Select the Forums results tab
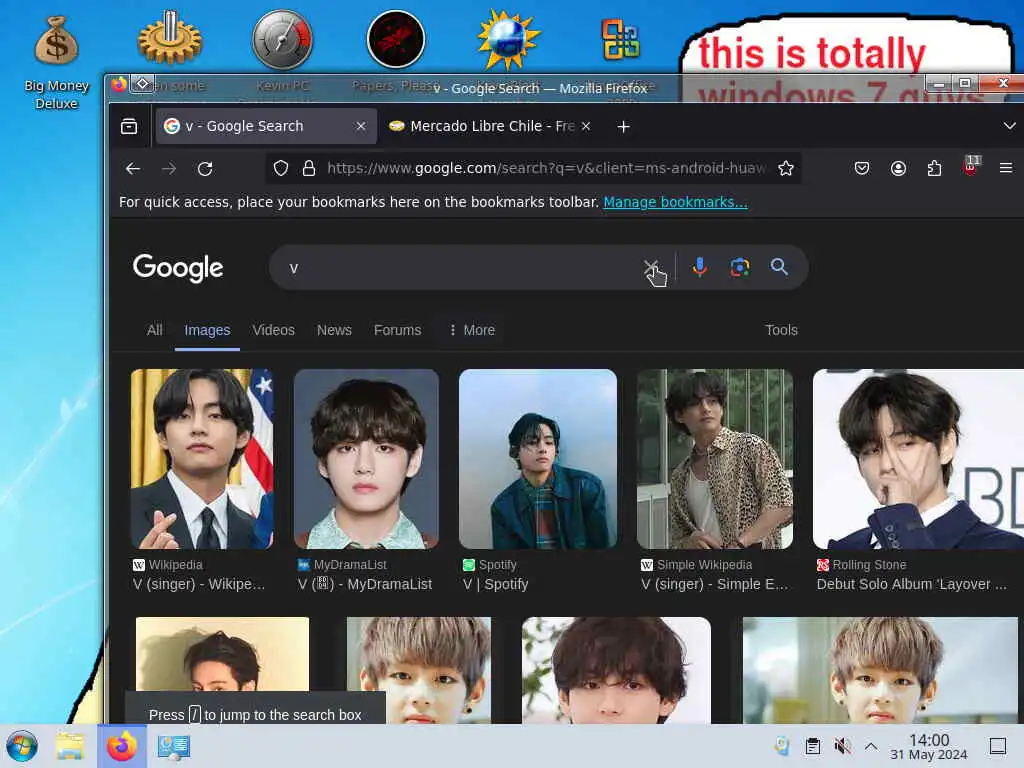Viewport: 1024px width, 768px height. coord(398,330)
